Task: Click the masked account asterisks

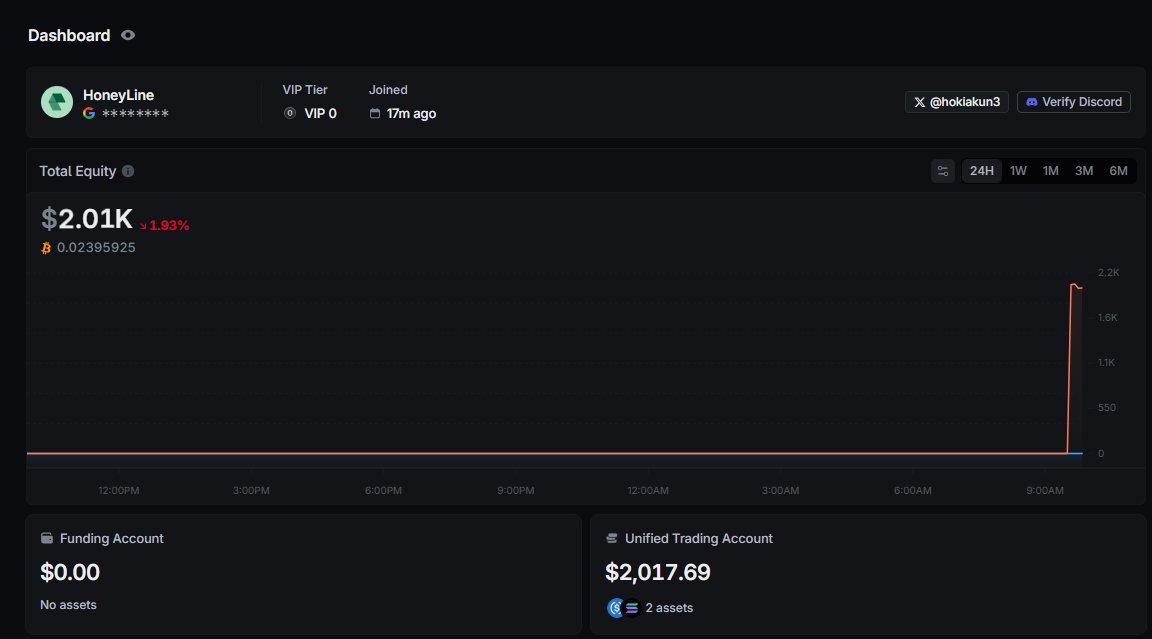Action: tap(135, 114)
